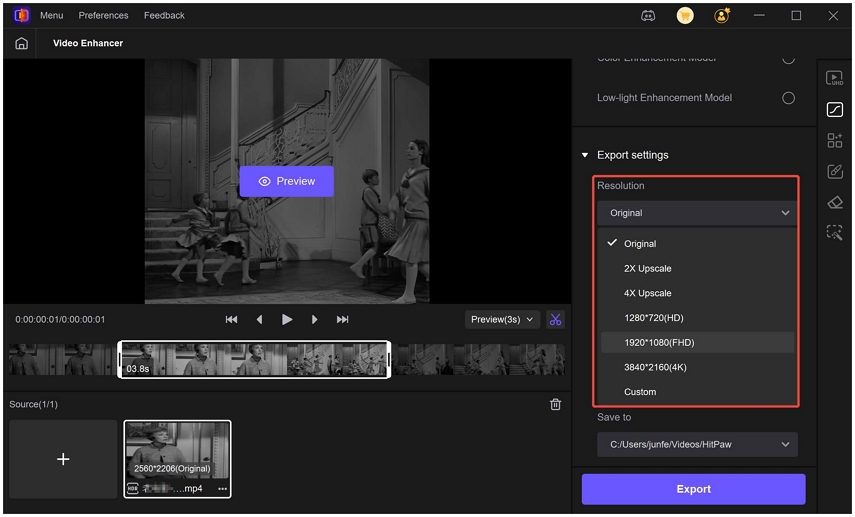Choose 4X Upscale resolution option
The image size is (855, 517).
click(697, 293)
